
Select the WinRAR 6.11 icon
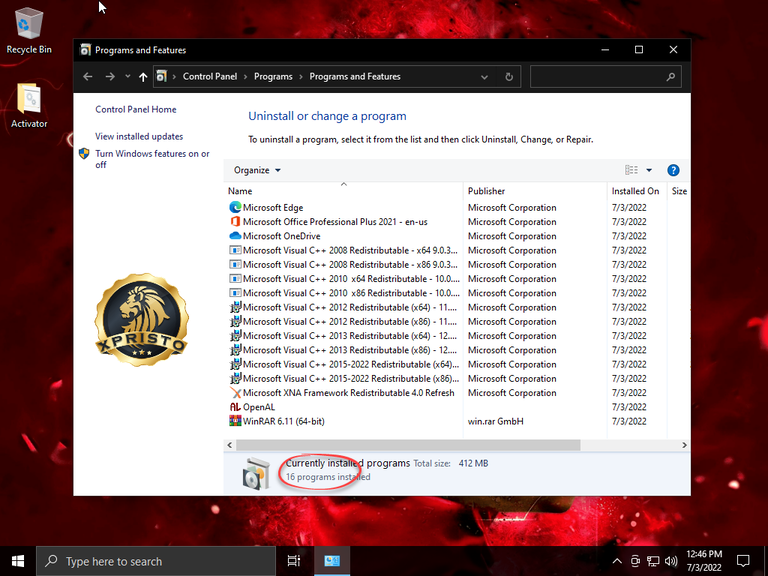tap(235, 421)
